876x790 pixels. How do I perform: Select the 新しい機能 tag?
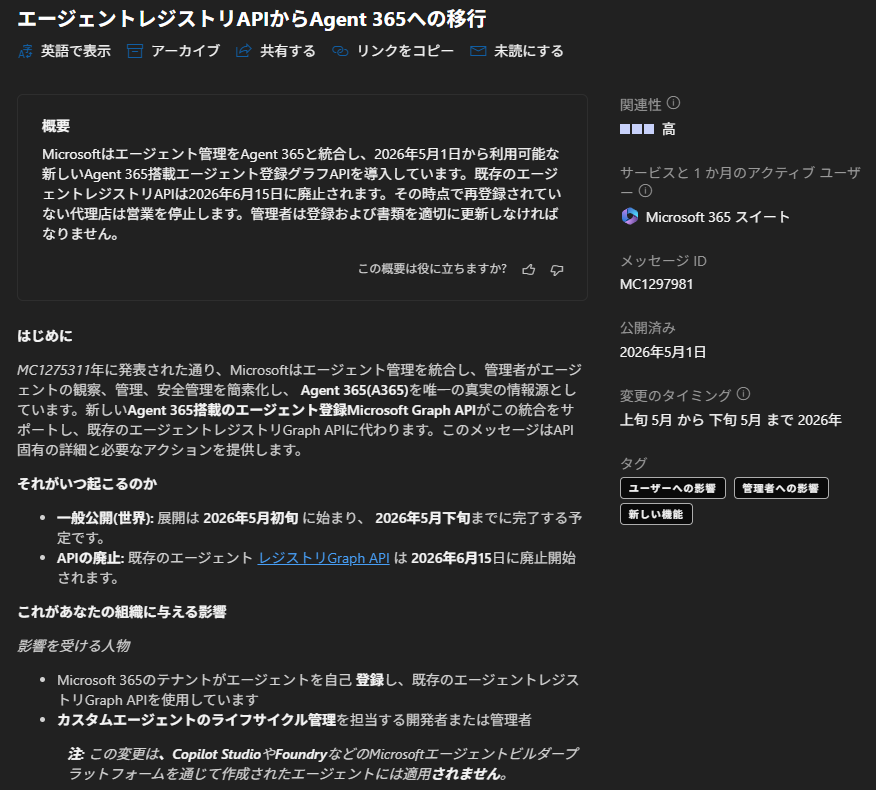coord(656,515)
